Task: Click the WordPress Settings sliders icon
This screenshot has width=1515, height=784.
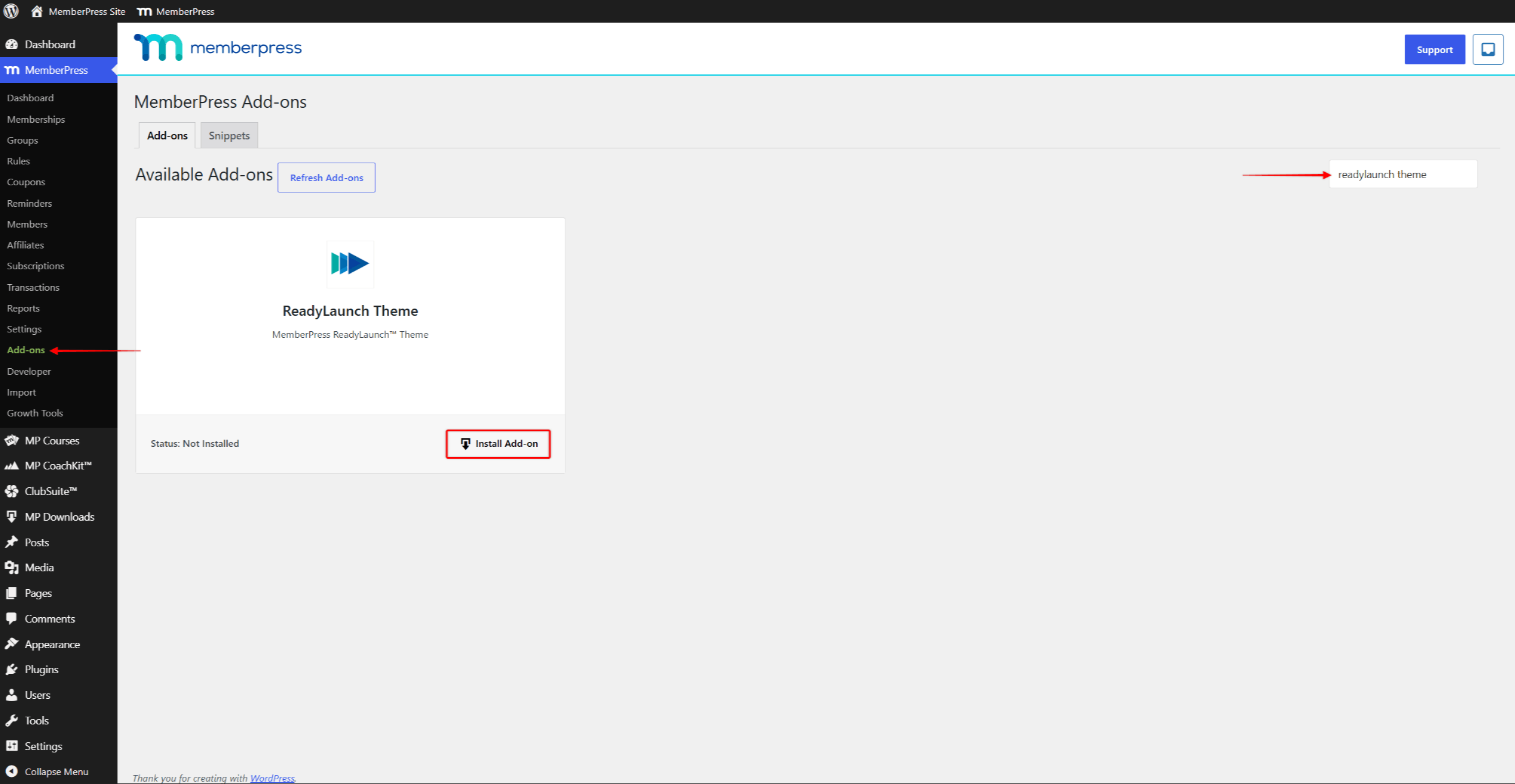Action: (x=11, y=746)
